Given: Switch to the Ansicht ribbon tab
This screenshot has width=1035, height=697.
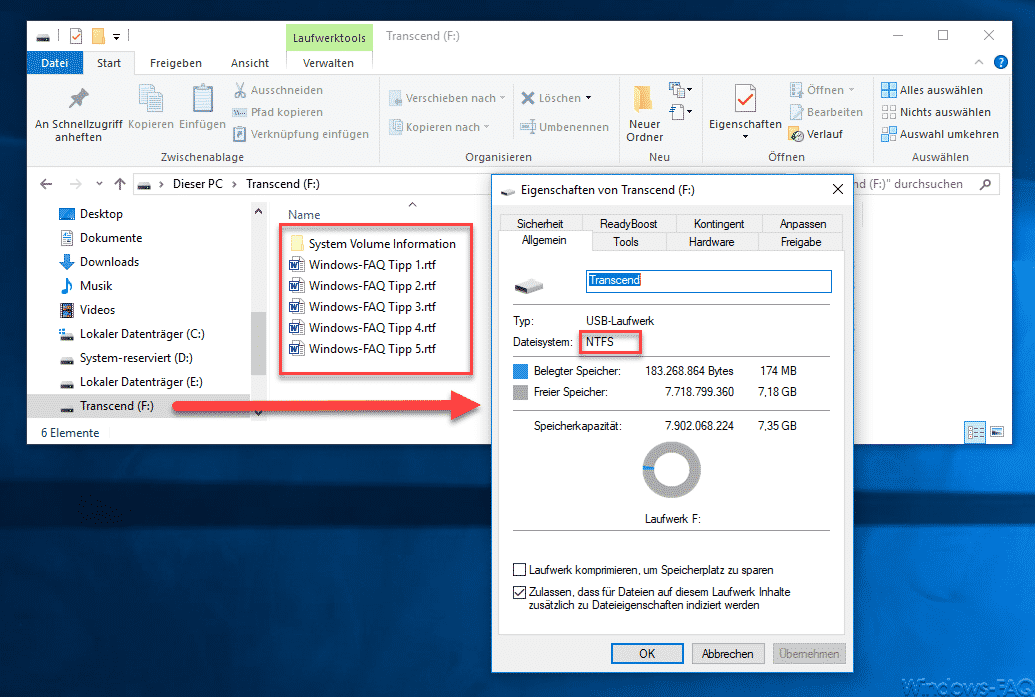Looking at the screenshot, I should (249, 62).
